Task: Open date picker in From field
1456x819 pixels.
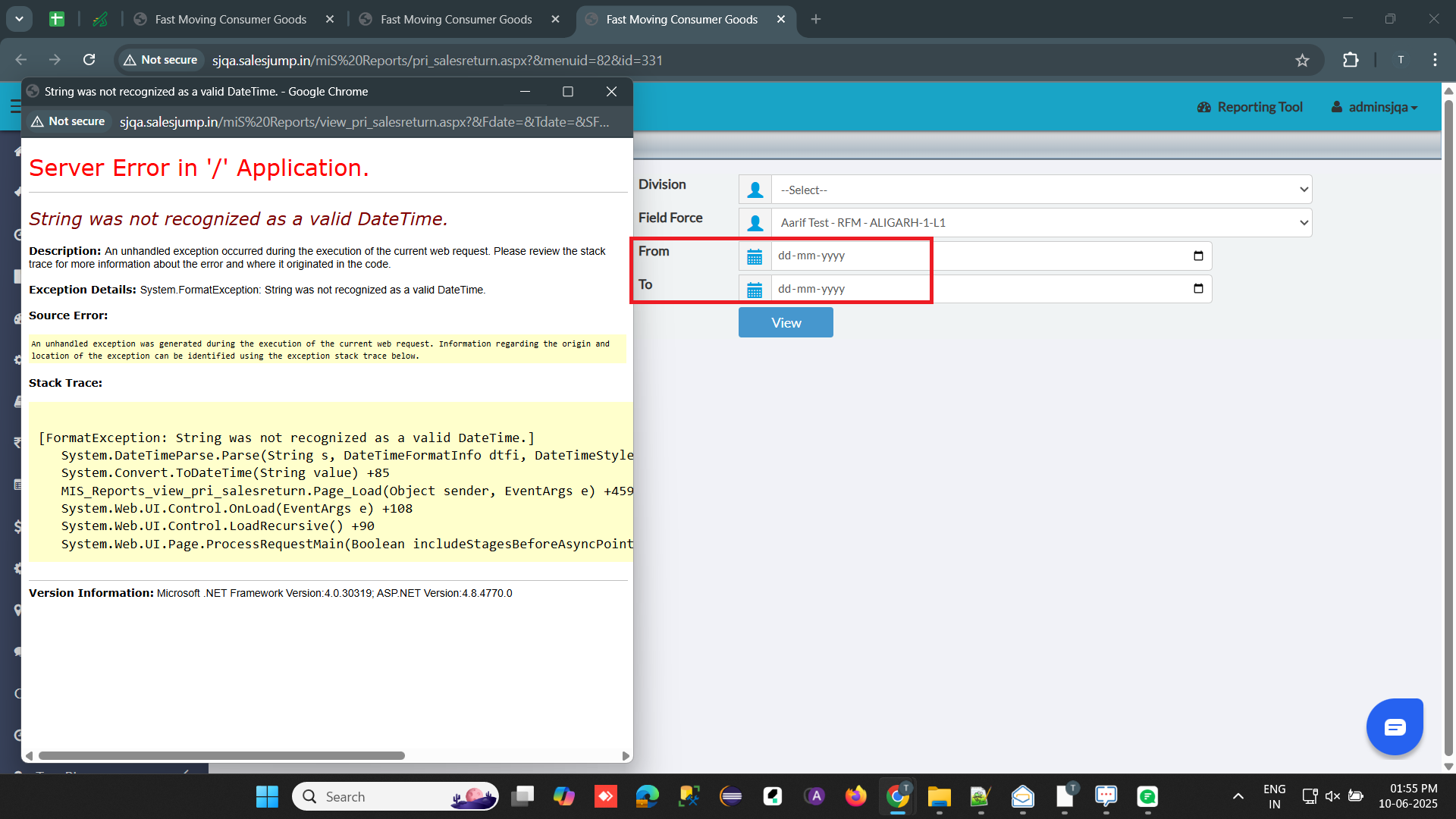Action: click(x=1198, y=256)
